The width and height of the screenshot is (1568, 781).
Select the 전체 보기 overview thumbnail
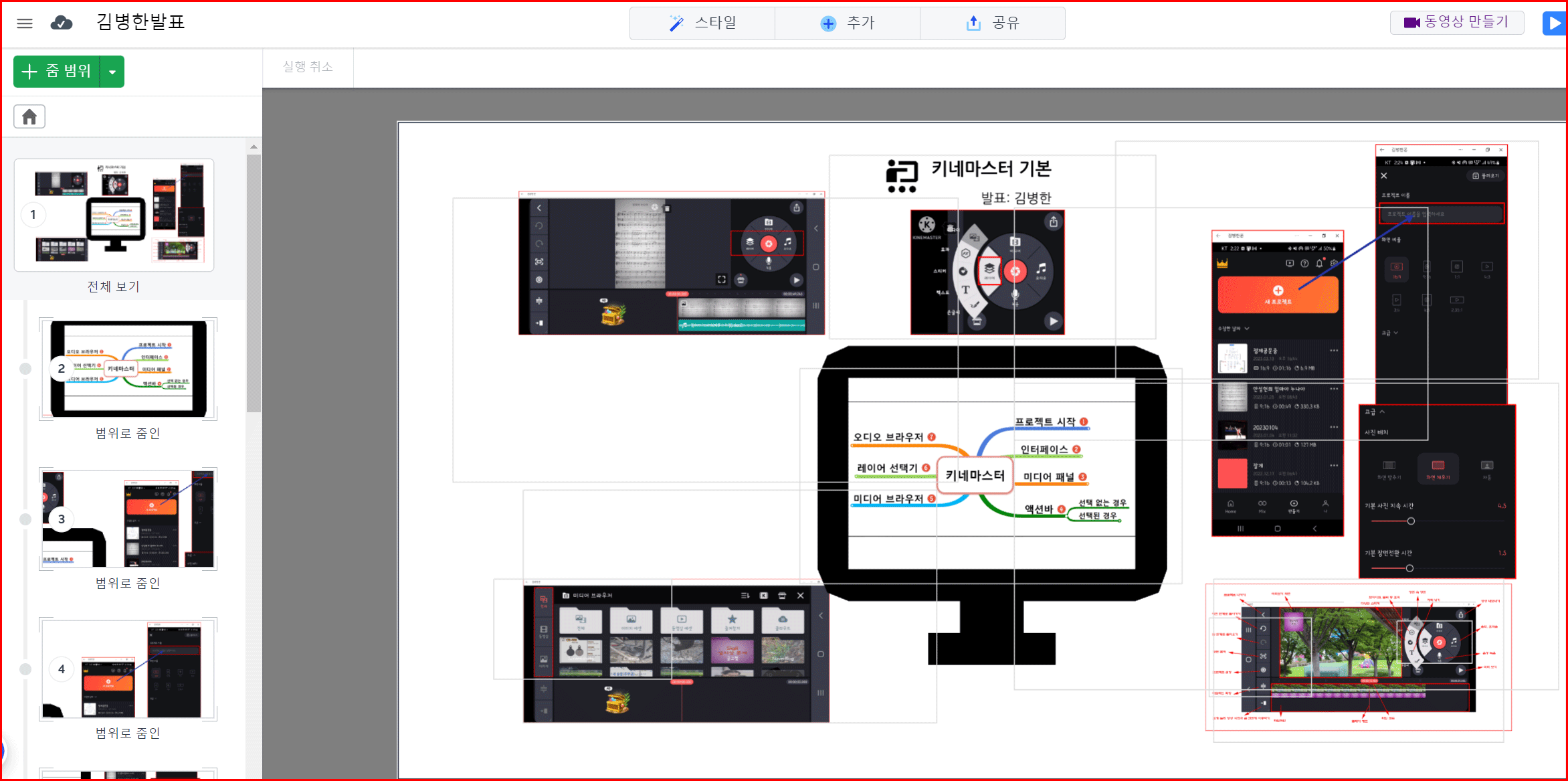coord(114,215)
